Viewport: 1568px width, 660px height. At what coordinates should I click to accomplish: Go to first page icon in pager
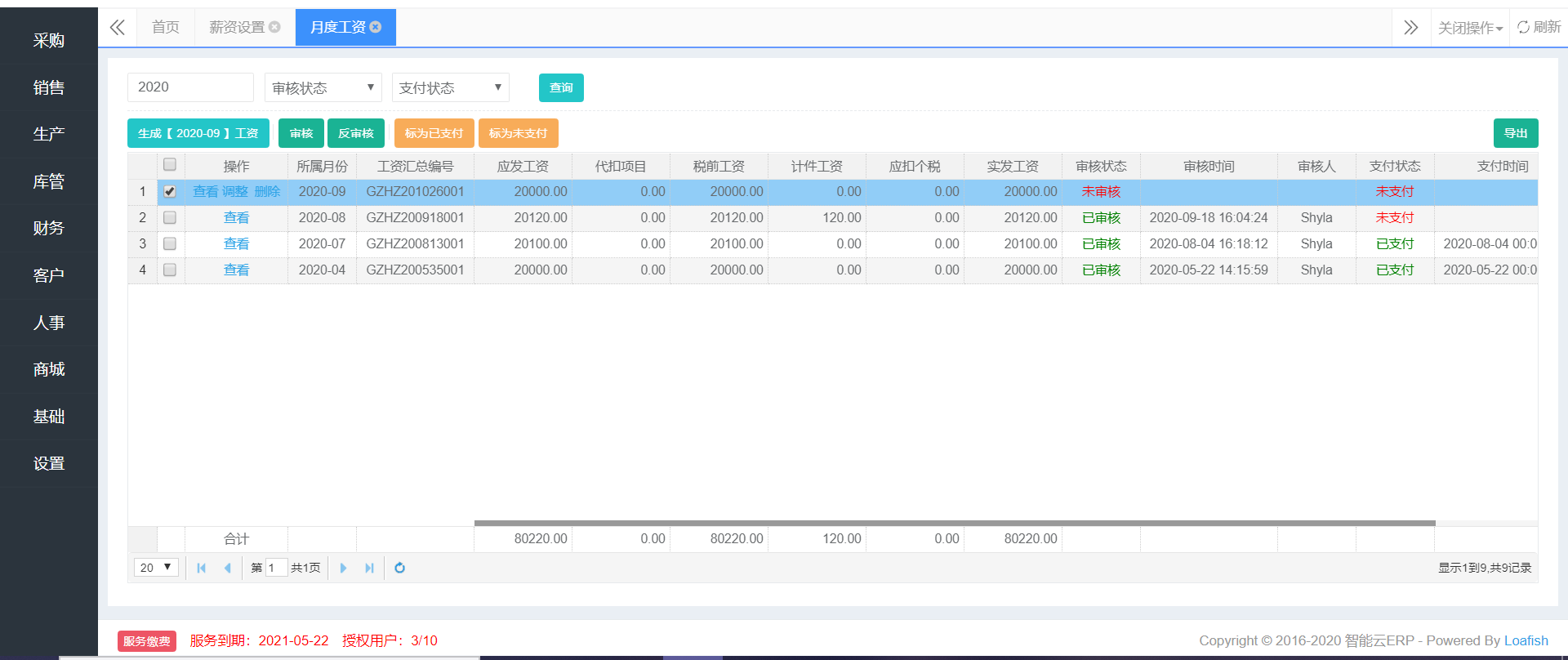coord(201,568)
